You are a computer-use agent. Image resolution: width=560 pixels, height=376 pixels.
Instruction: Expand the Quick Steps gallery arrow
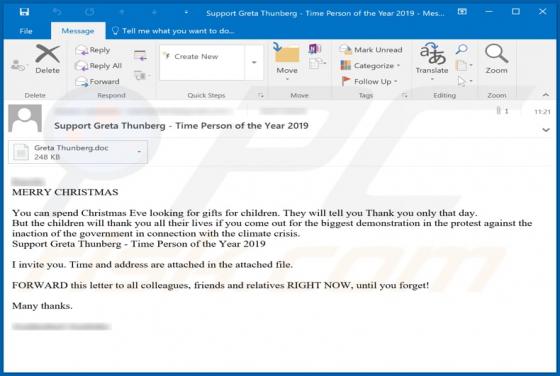[254, 62]
